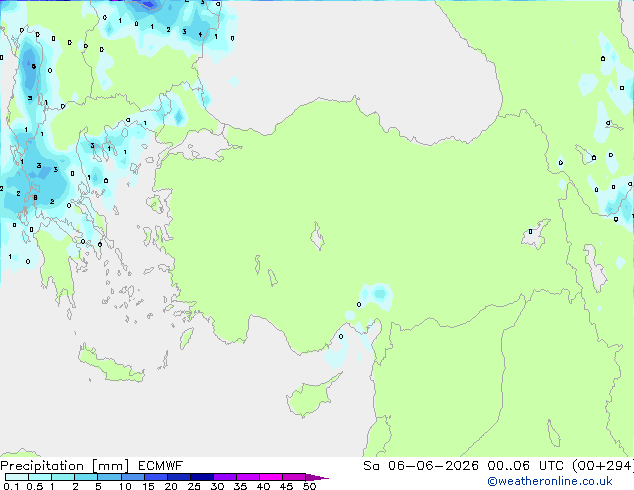
Task: Click the '25' legend scale label
Action: click(x=194, y=486)
